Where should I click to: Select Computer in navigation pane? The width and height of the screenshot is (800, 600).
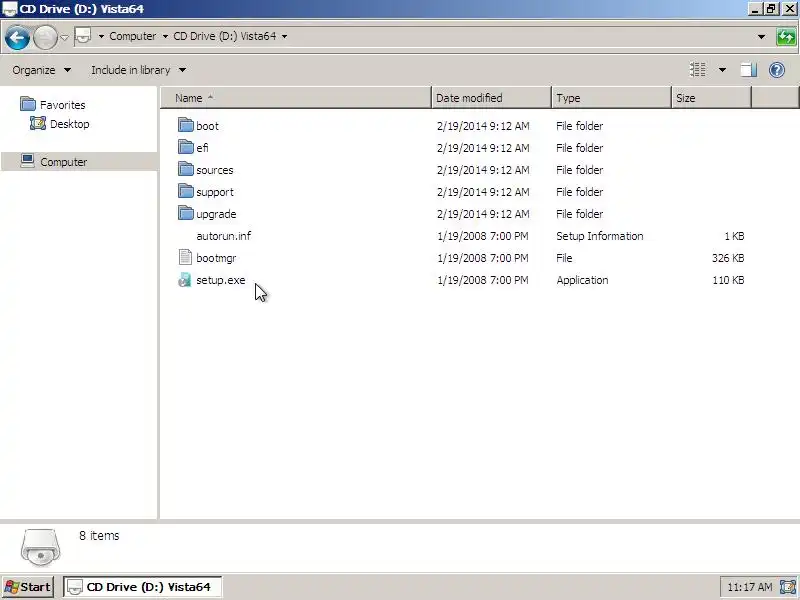pyautogui.click(x=63, y=162)
